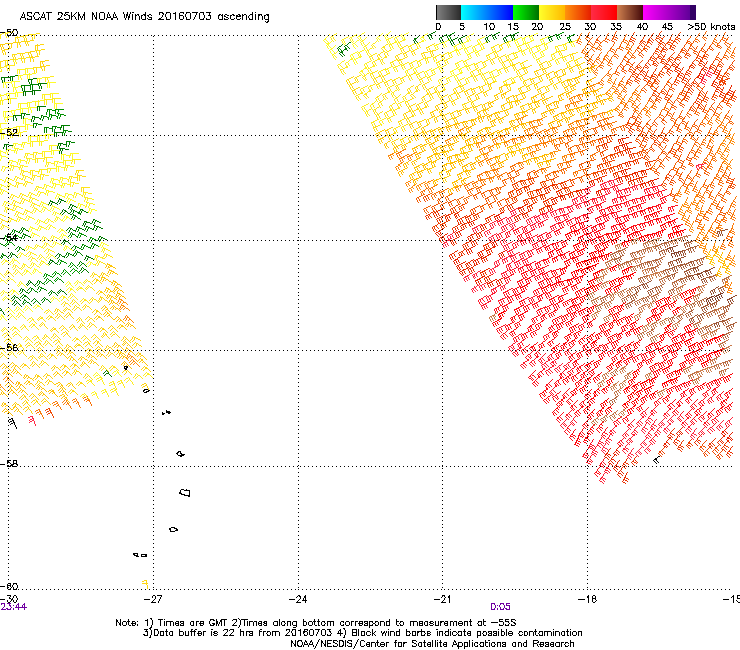Click the -54 latitude axis label
This screenshot has height=650, width=740.
point(9,237)
